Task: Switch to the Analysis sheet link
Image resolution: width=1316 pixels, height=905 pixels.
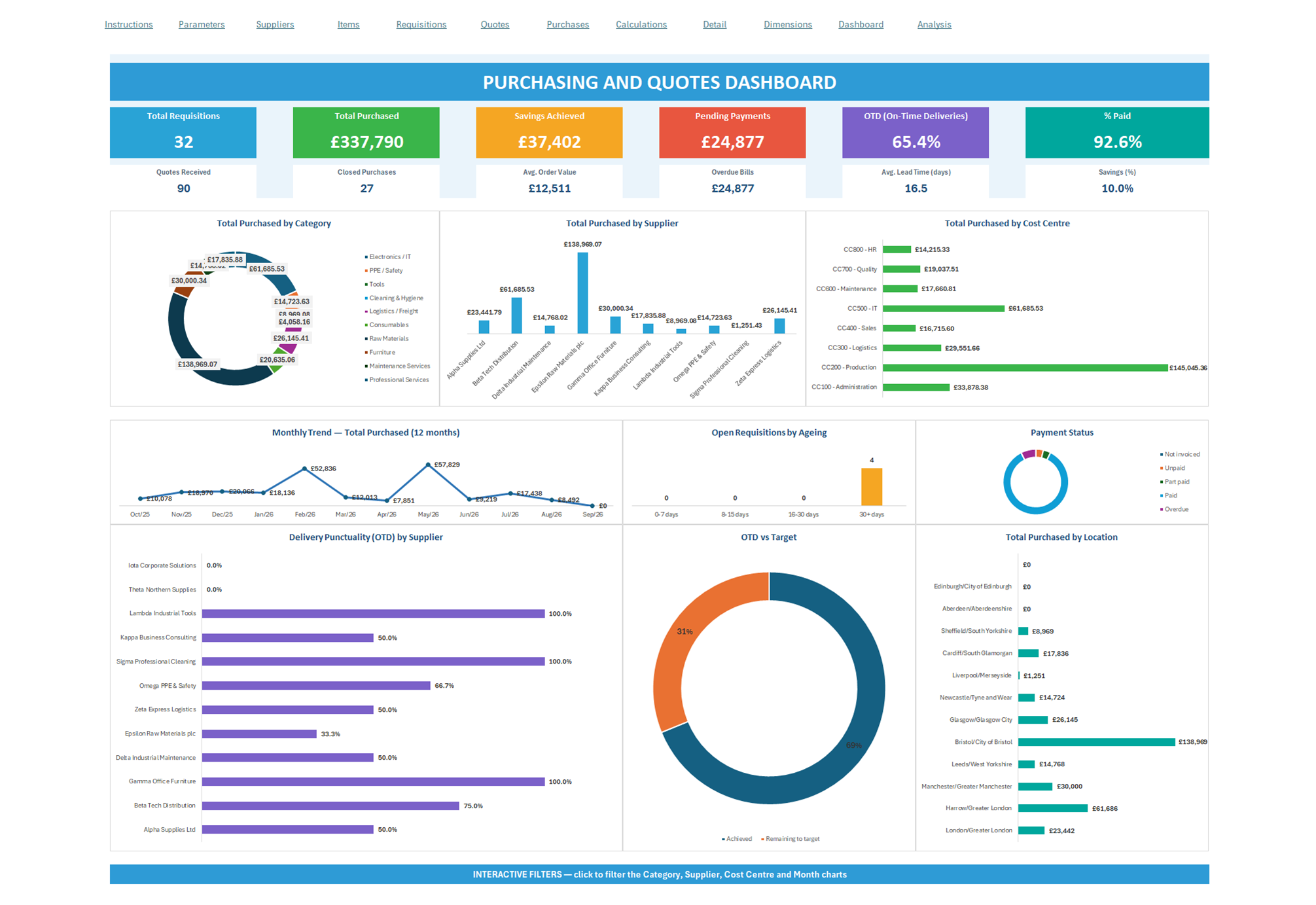Action: pyautogui.click(x=934, y=24)
